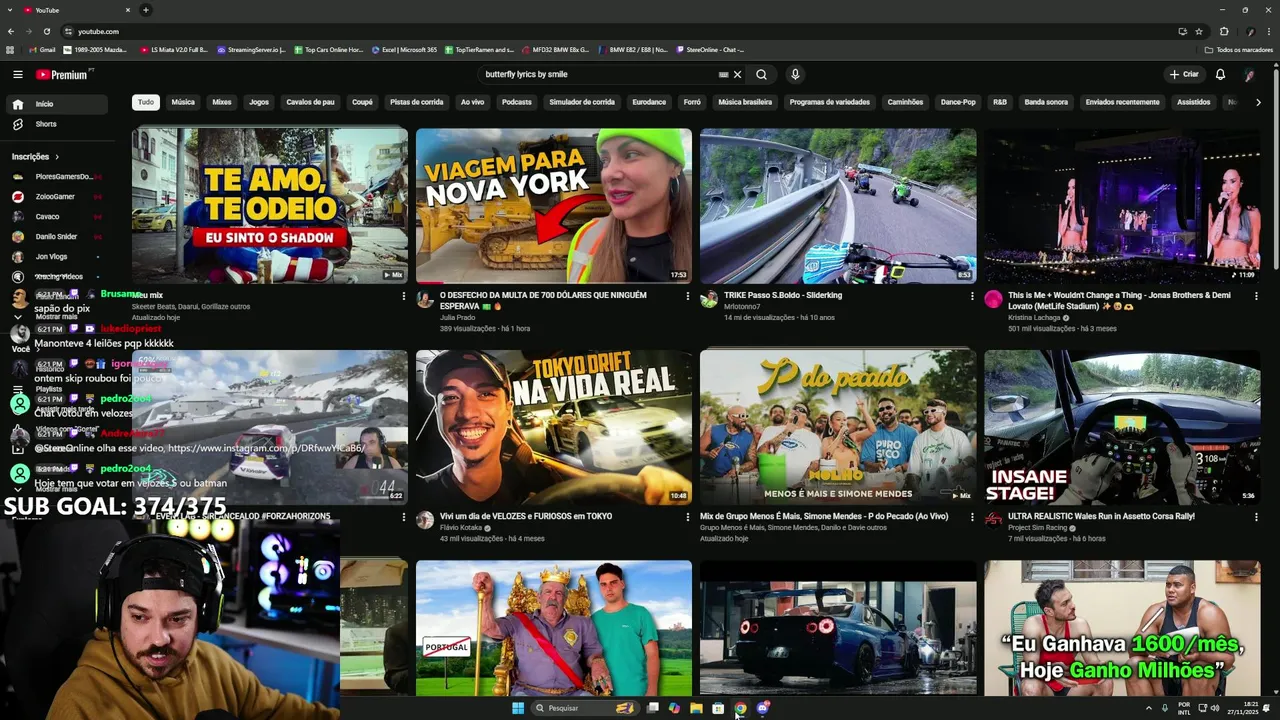Select the Ao vivo filter chip
The image size is (1280, 720).
coord(472,102)
